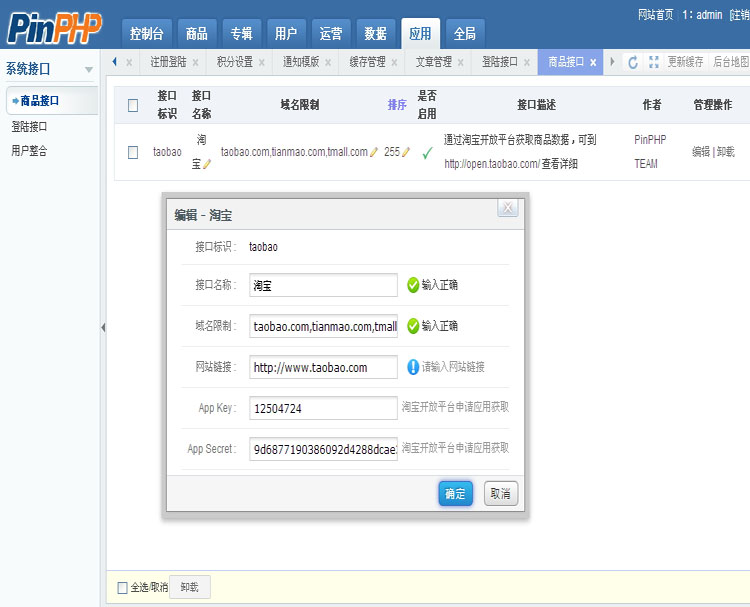The width and height of the screenshot is (750, 607).
Task: Open the 控制台 main tab
Action: [146, 34]
